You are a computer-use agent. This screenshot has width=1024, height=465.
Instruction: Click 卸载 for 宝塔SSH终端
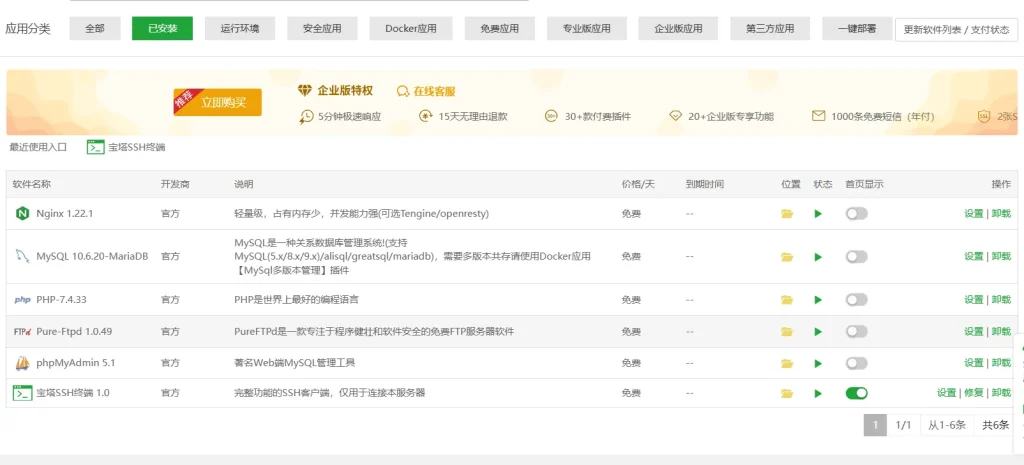click(1000, 393)
